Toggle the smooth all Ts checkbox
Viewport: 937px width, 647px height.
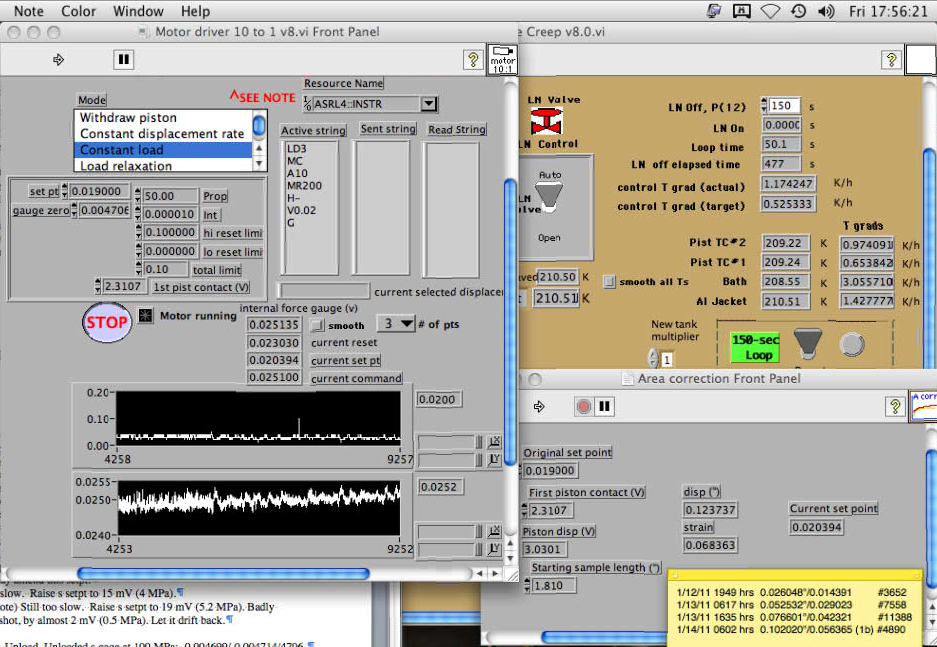(610, 282)
